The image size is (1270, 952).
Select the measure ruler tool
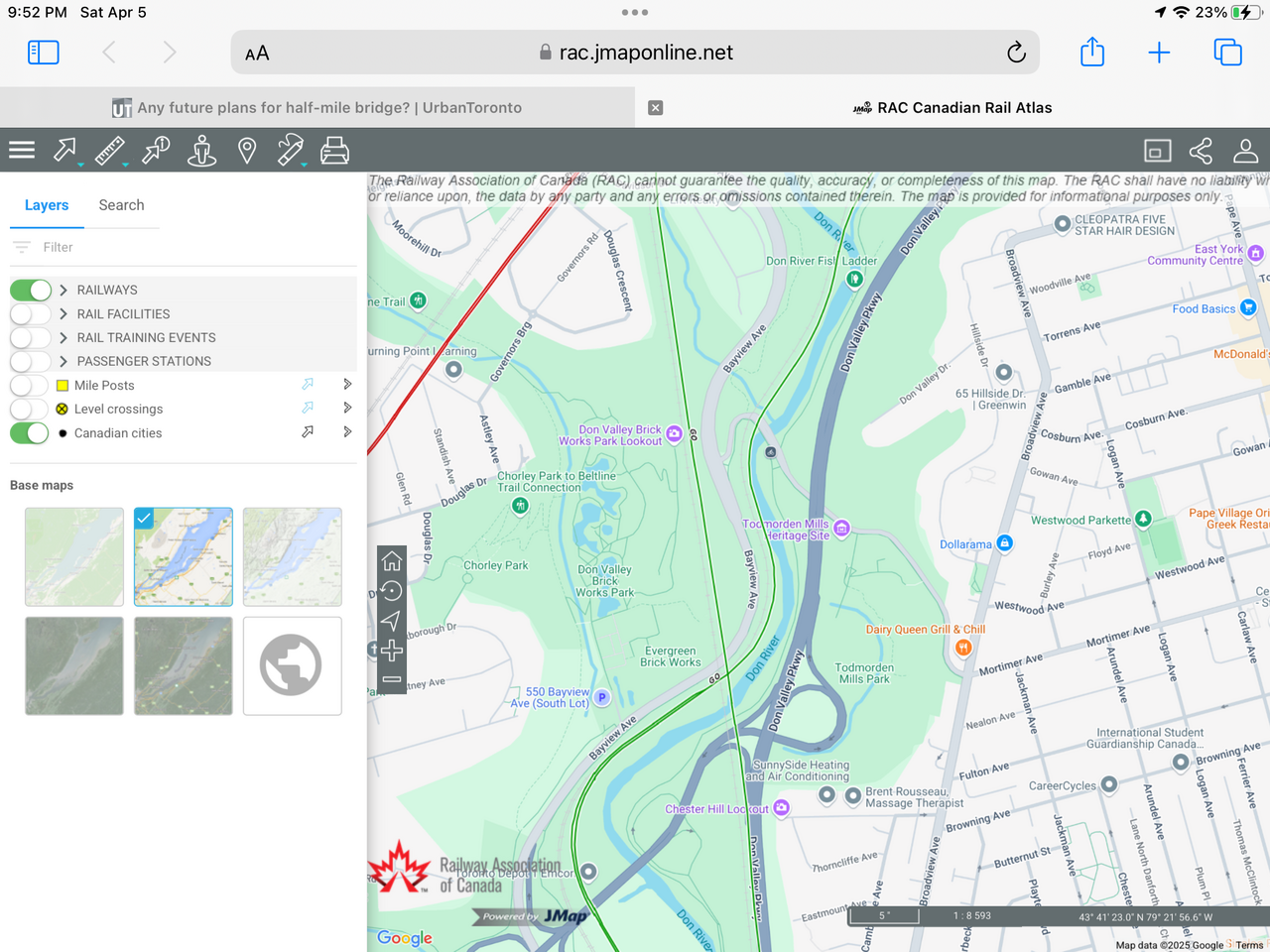click(110, 151)
